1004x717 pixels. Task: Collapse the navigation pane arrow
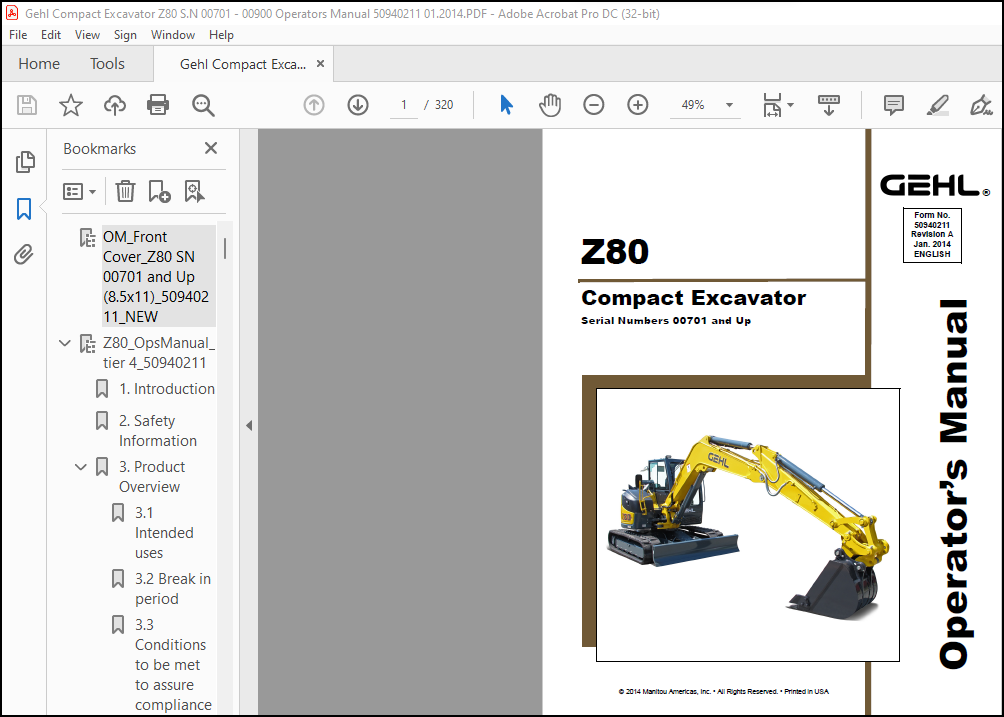249,425
